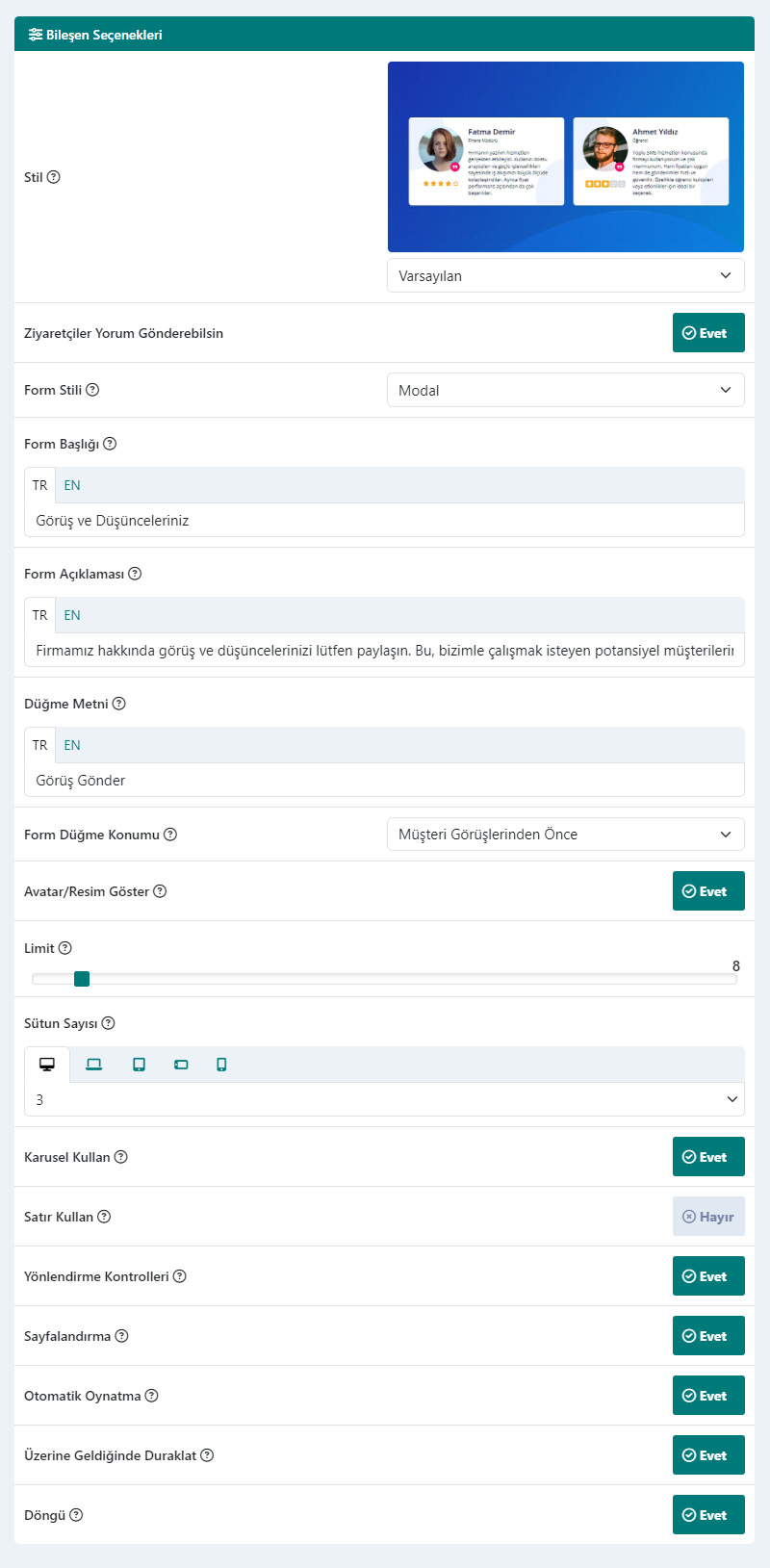
Task: Select the tablet landscape device tab
Action: pos(181,1065)
